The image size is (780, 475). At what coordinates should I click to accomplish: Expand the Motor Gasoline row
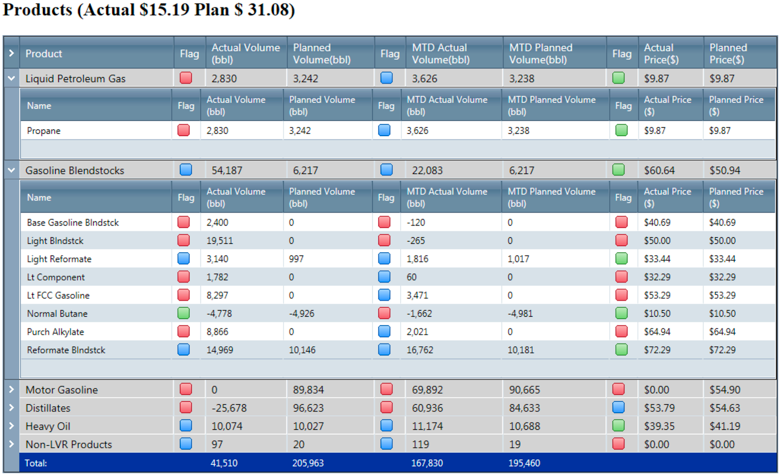pos(10,389)
